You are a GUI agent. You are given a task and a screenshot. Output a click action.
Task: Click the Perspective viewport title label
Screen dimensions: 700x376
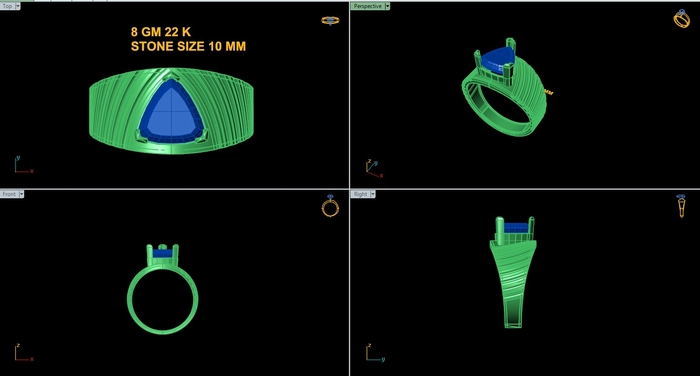367,6
